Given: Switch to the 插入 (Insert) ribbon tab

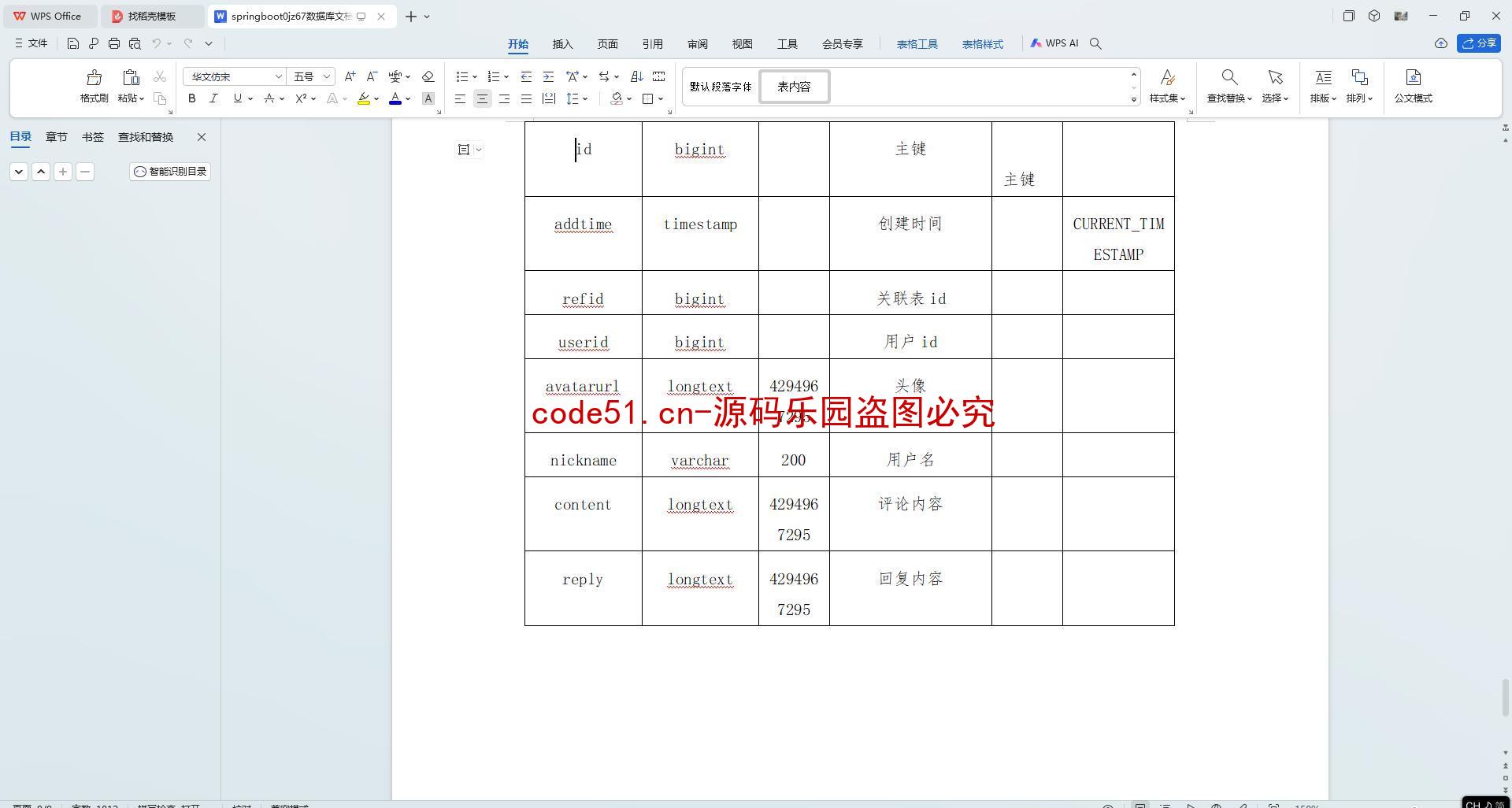Looking at the screenshot, I should click(562, 44).
